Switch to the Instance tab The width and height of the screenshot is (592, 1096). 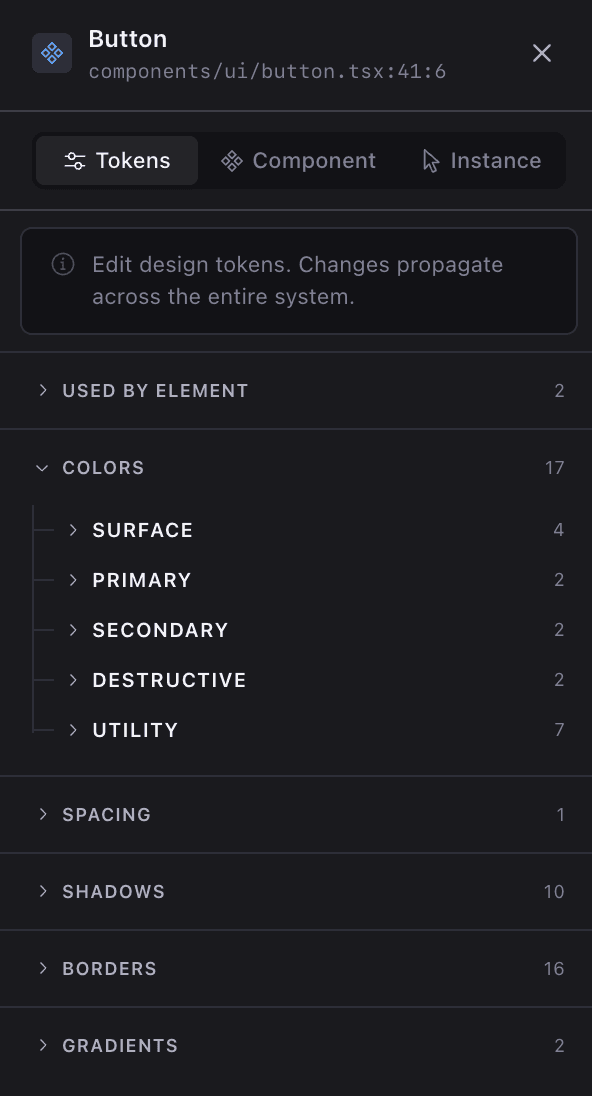(x=480, y=160)
